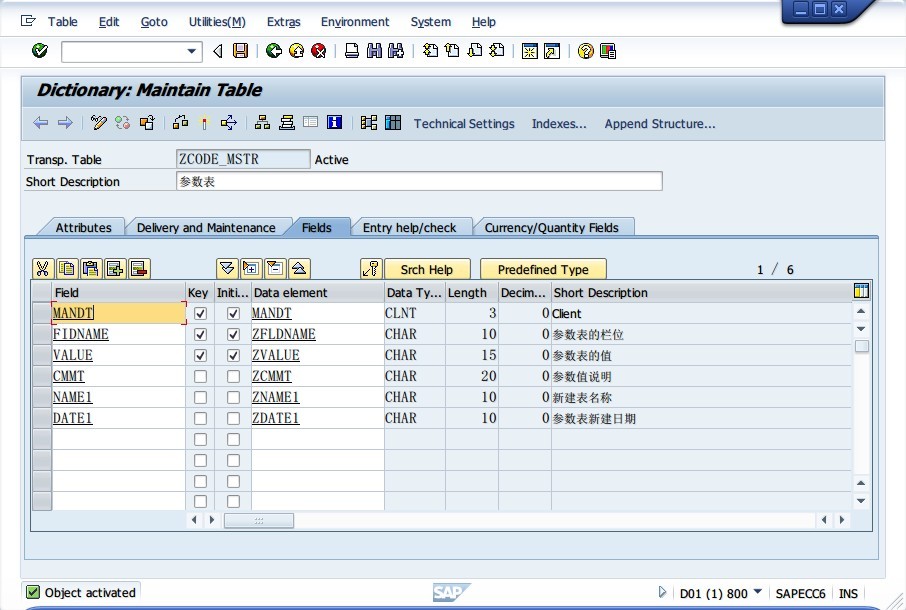This screenshot has height=610, width=906.
Task: Open the Table menu
Action: point(62,22)
